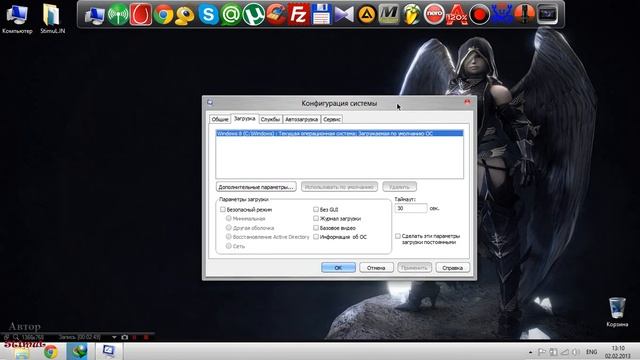The image size is (640, 360).
Task: Click the network tray icon
Action: point(564,352)
